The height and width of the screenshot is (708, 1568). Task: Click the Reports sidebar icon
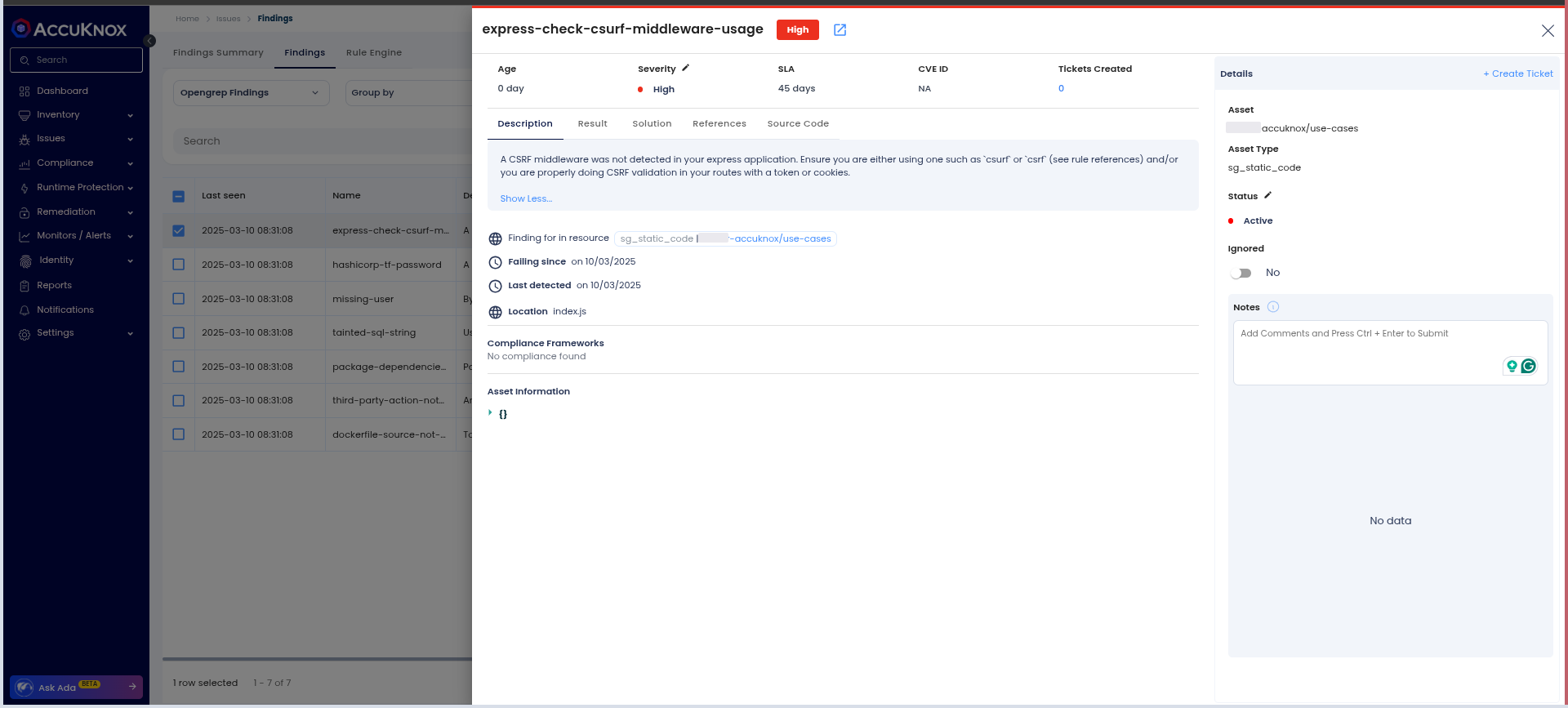click(x=24, y=286)
